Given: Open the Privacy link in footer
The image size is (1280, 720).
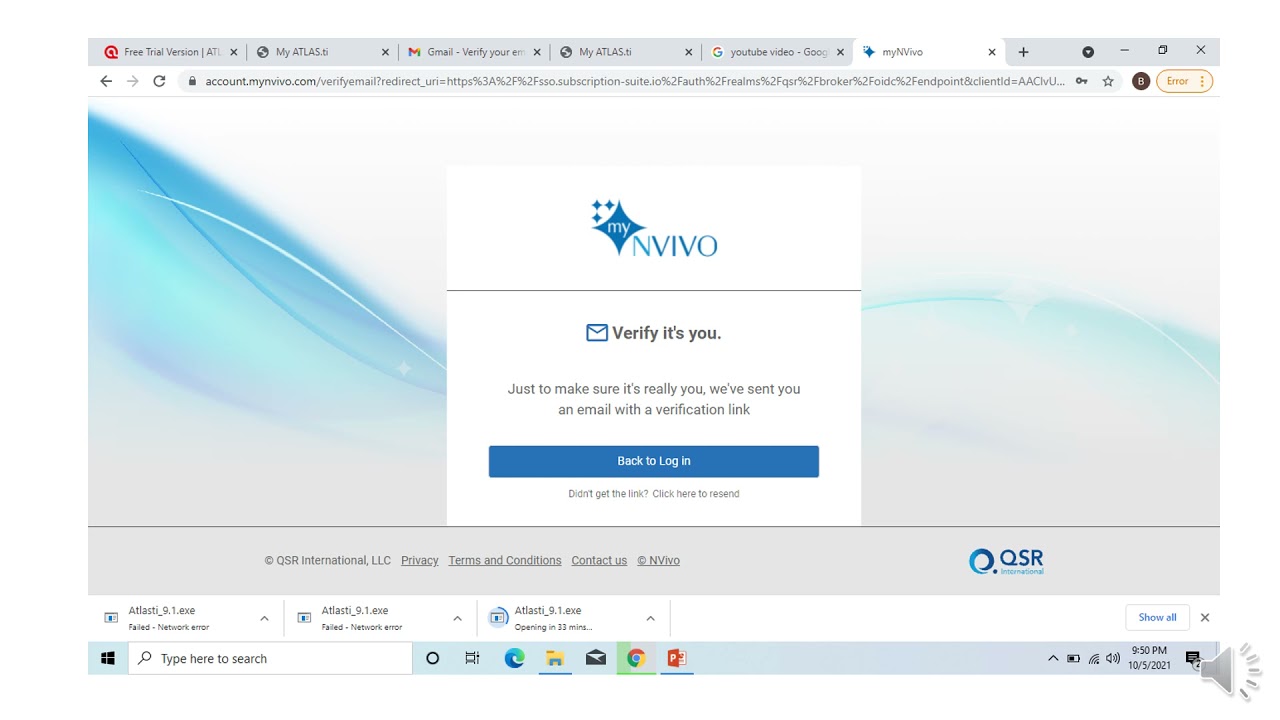Looking at the screenshot, I should (419, 561).
